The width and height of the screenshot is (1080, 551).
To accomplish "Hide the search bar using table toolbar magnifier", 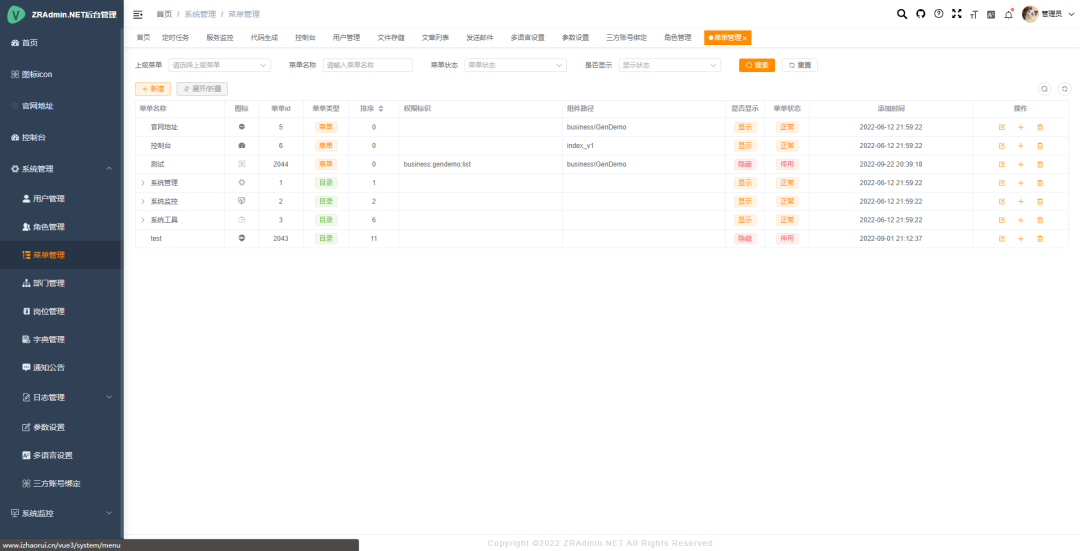I will [1045, 89].
